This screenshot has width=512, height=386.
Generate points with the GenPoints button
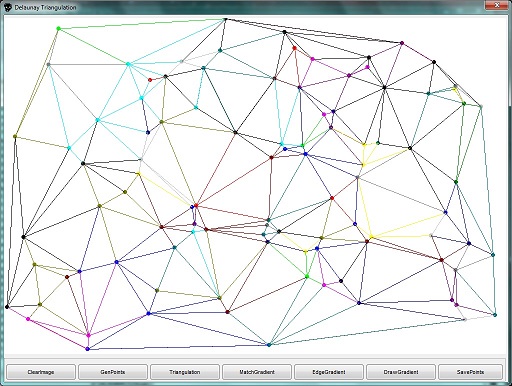tap(113, 372)
